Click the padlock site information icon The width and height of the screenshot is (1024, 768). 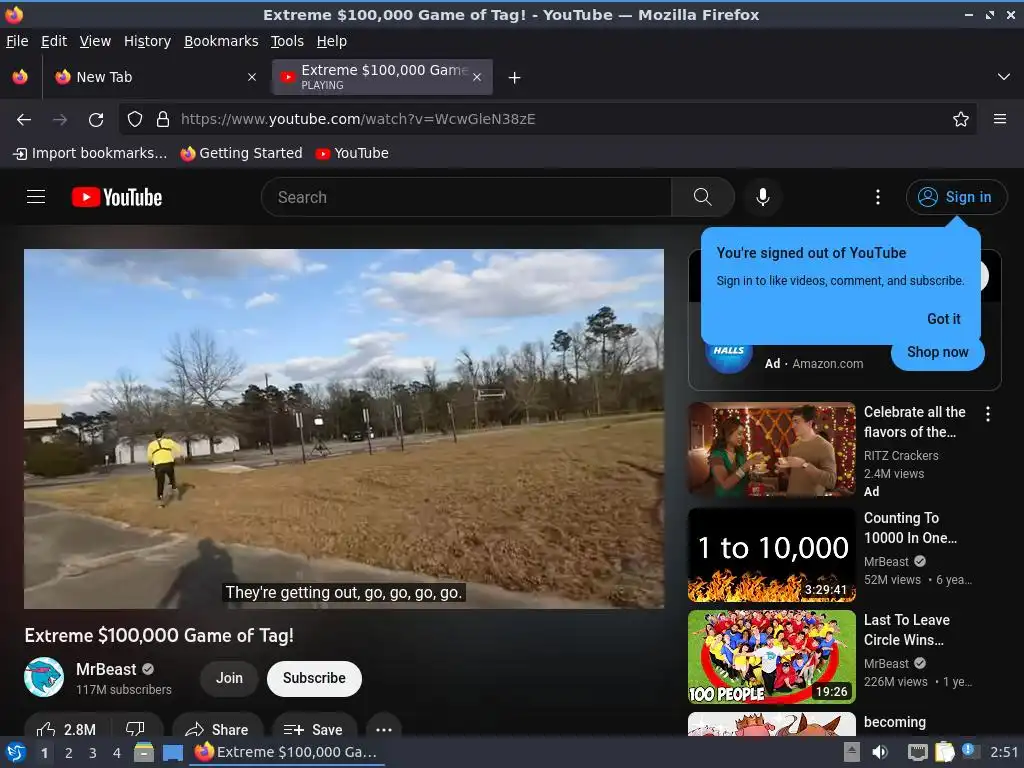click(163, 119)
